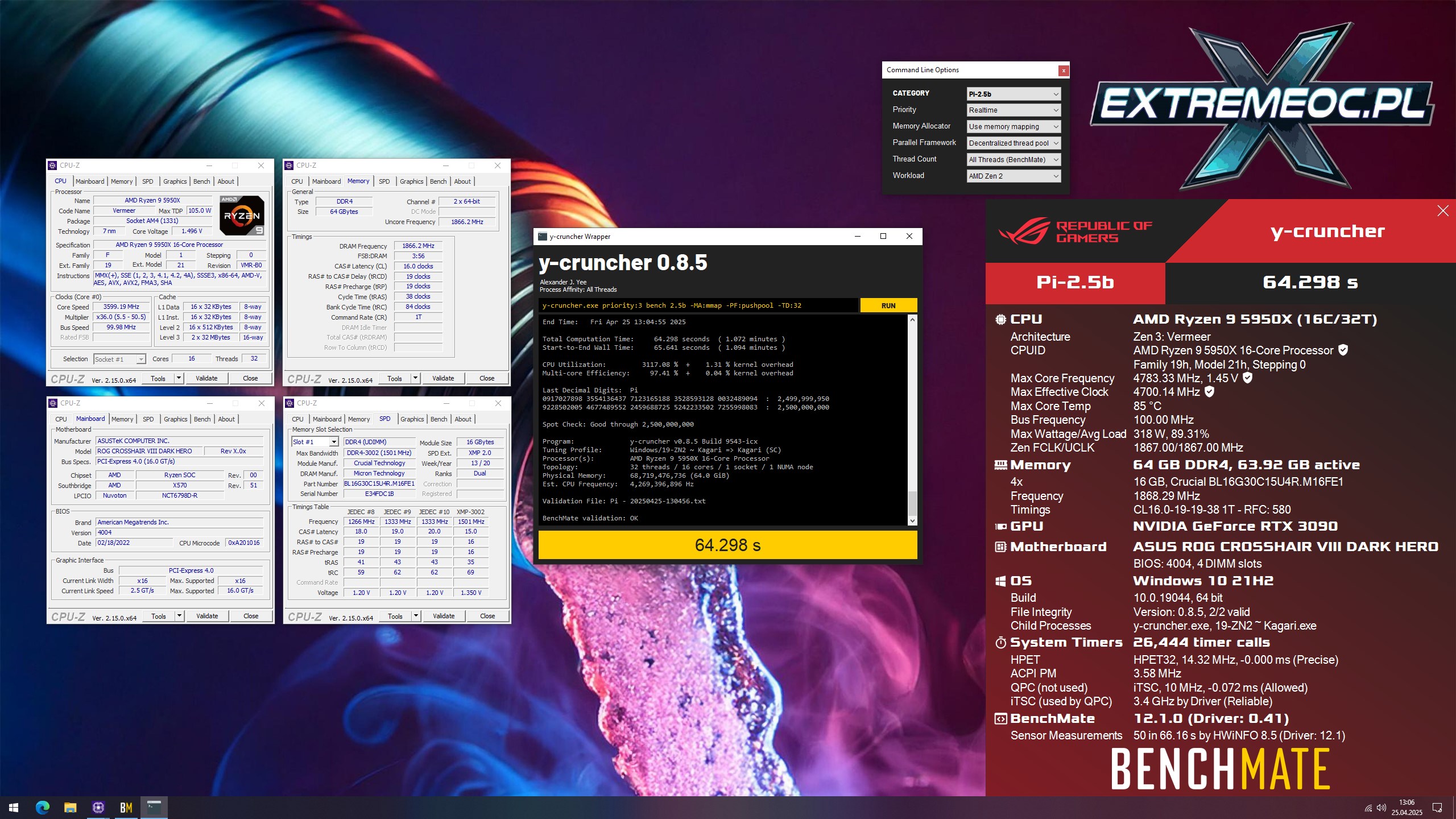Open the Windows Start menu
This screenshot has height=819, width=1456.
click(x=14, y=807)
